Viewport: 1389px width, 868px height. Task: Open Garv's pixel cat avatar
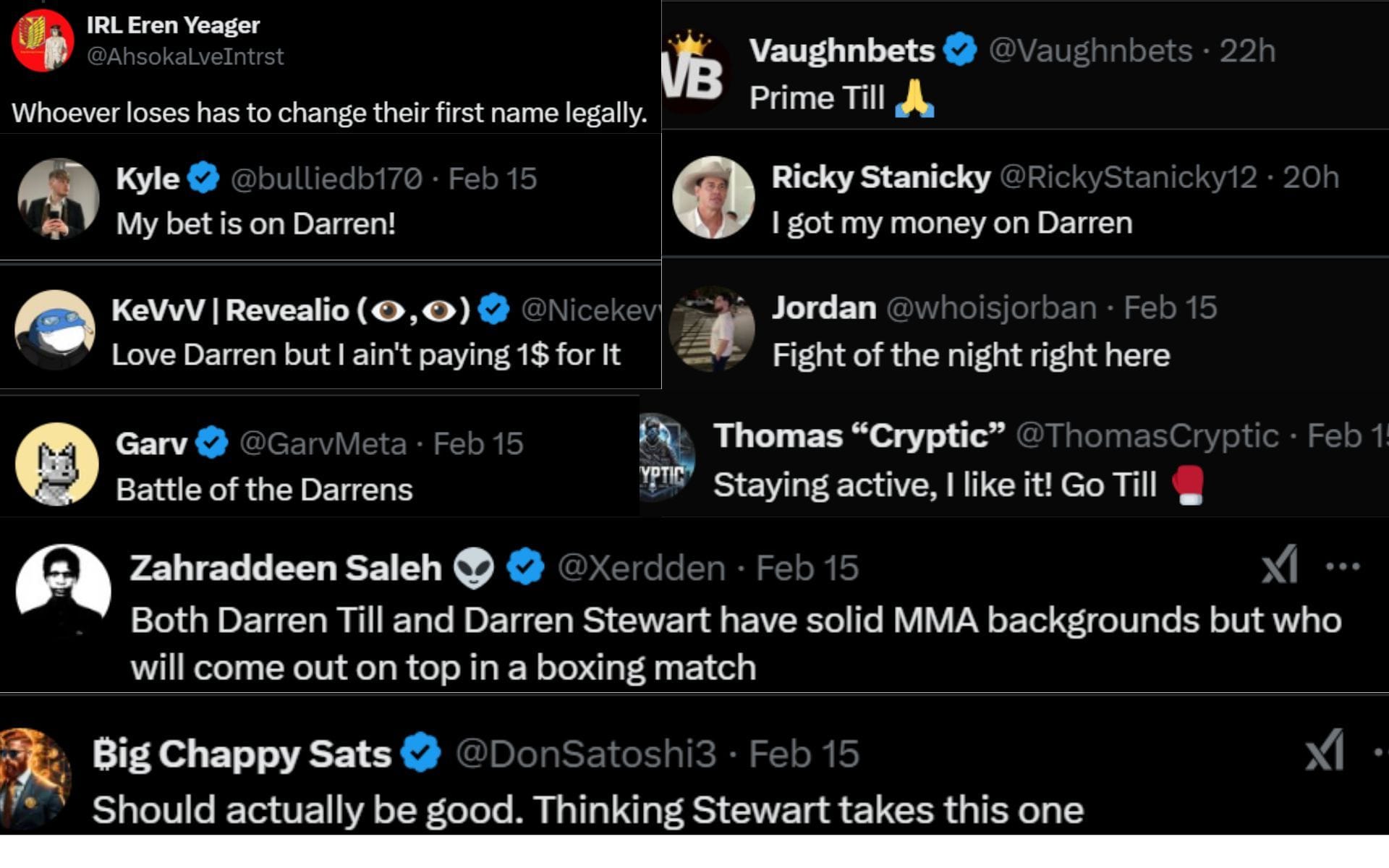point(56,464)
